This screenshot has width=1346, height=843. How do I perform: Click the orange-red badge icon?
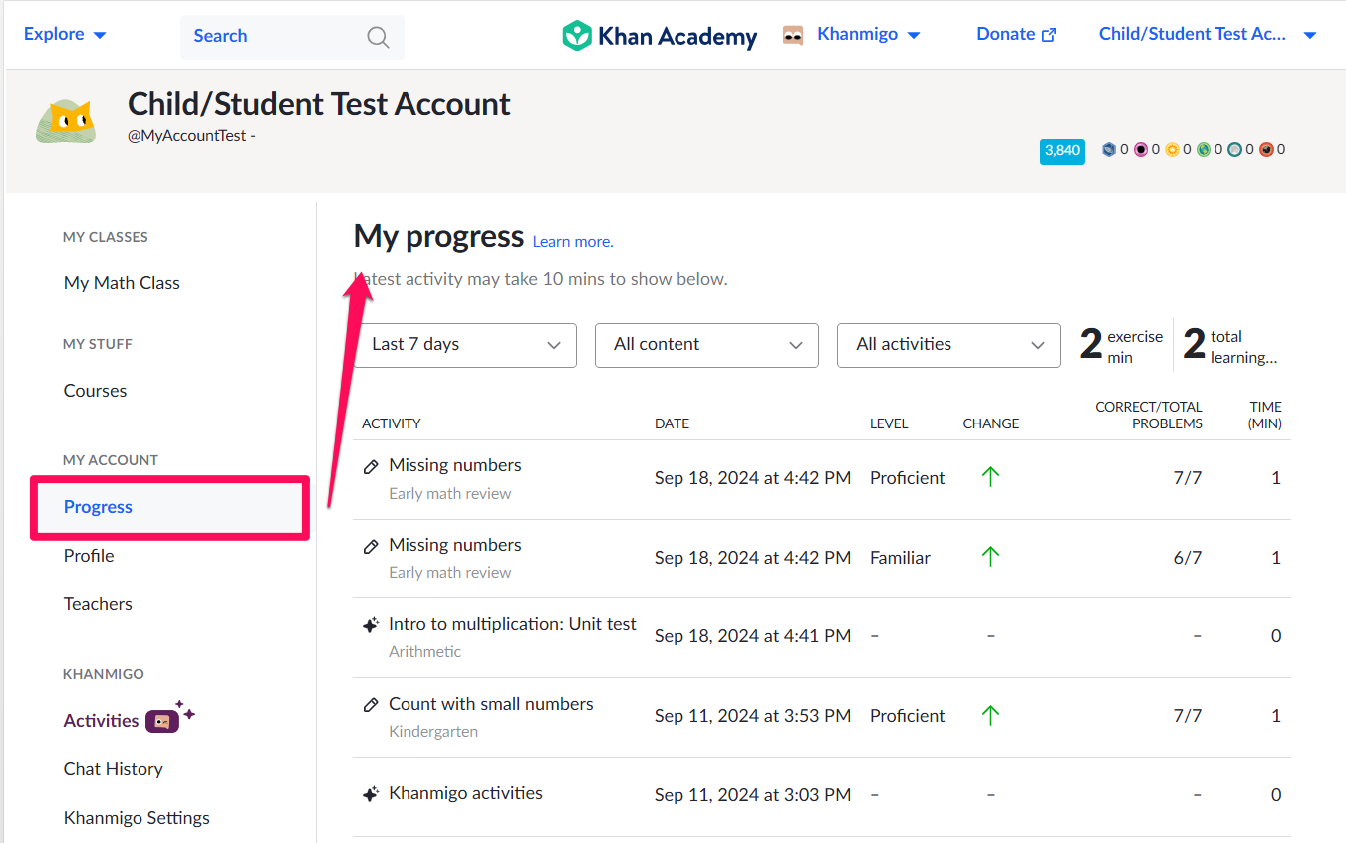tap(1266, 150)
